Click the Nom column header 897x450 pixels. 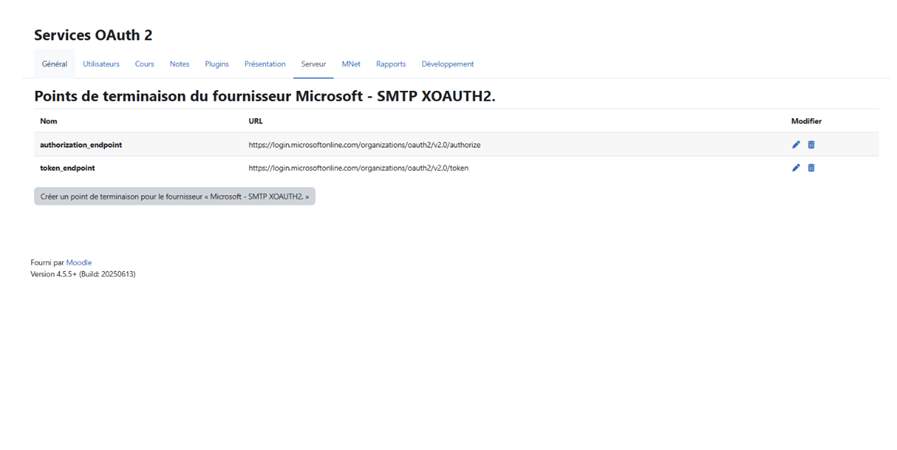[49, 121]
